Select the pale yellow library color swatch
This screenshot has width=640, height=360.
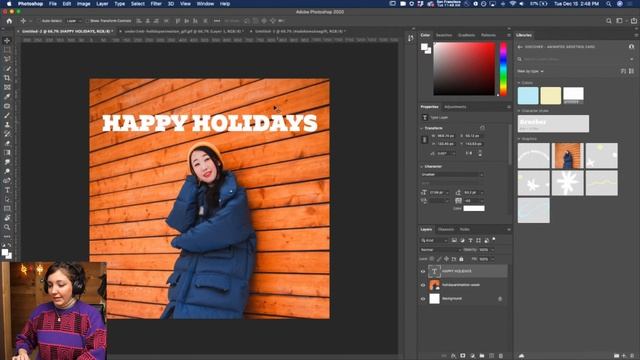coord(551,96)
